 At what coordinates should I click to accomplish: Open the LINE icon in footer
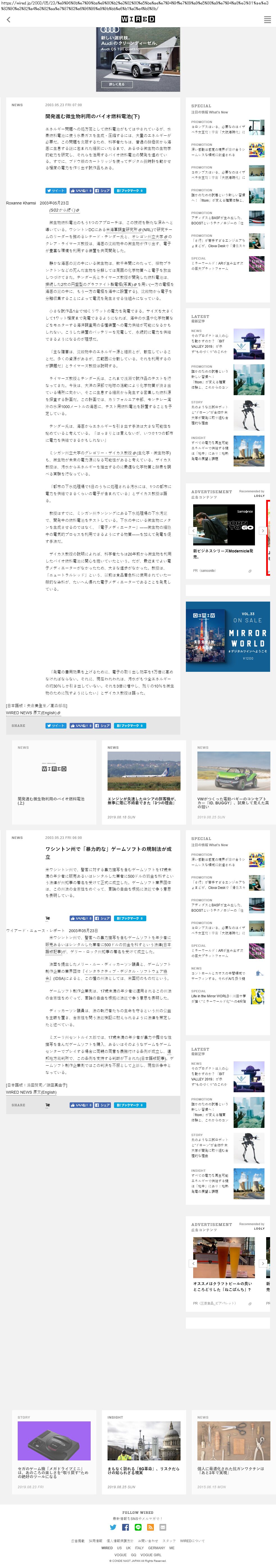[138, 1527]
